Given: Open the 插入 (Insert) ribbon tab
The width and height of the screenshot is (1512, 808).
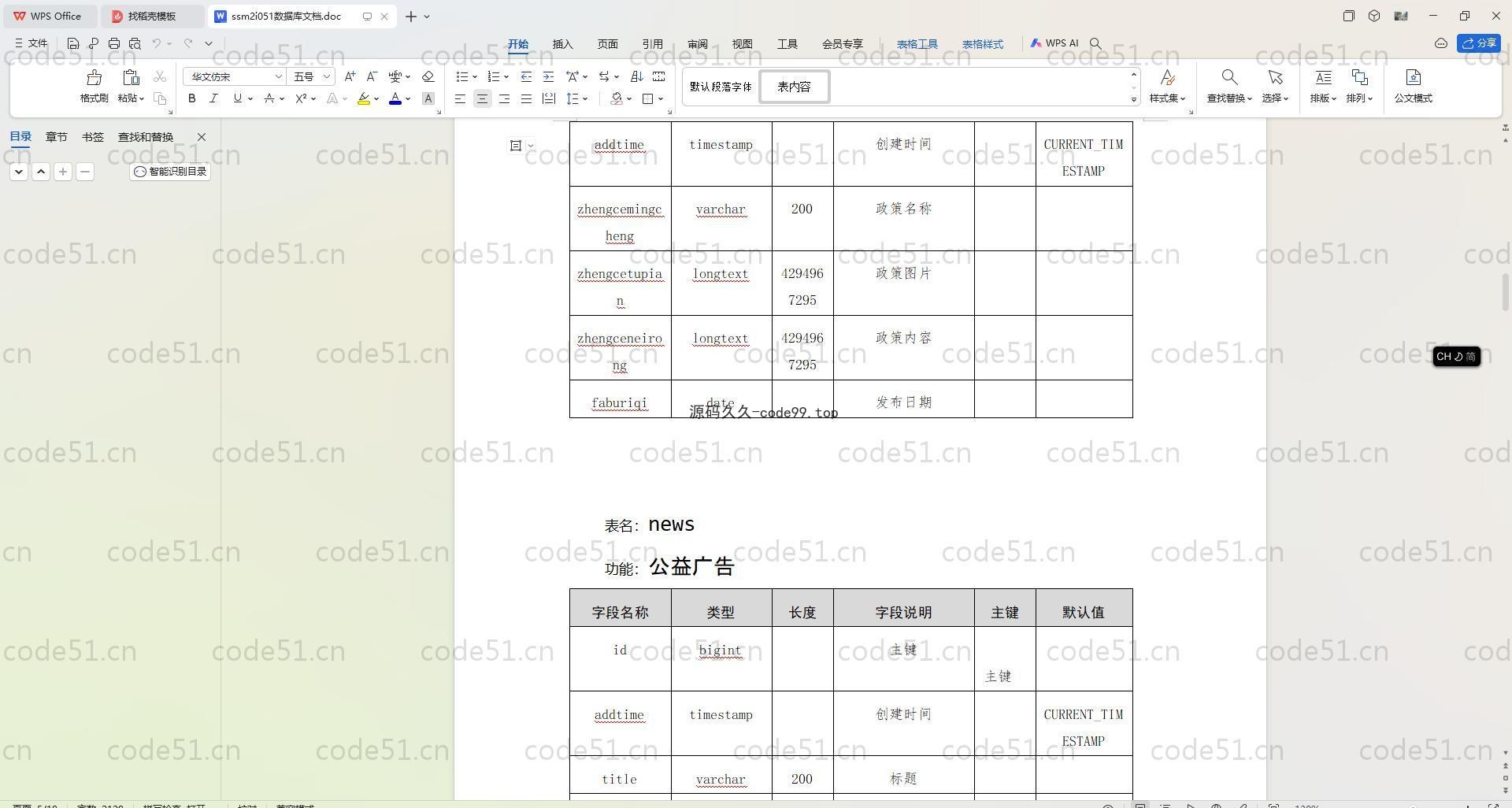Looking at the screenshot, I should (x=562, y=44).
